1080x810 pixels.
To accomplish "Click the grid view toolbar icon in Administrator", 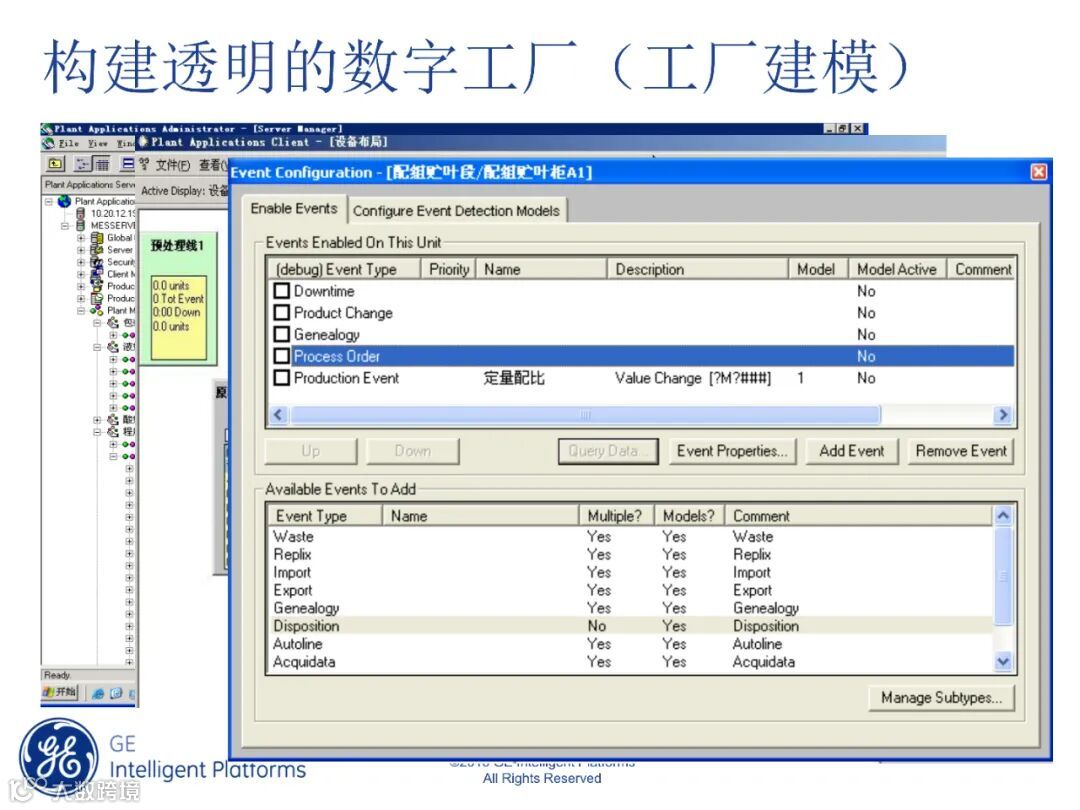I will point(101,164).
